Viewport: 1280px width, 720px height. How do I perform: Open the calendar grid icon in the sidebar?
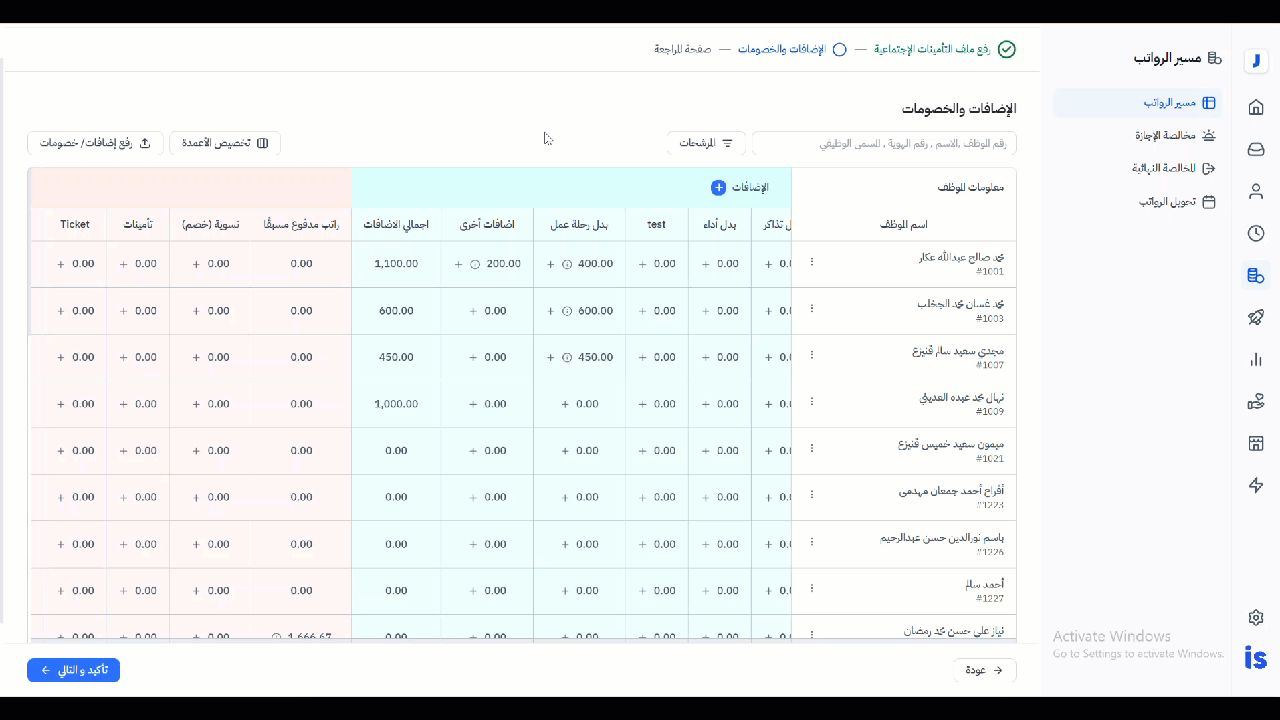(1256, 443)
